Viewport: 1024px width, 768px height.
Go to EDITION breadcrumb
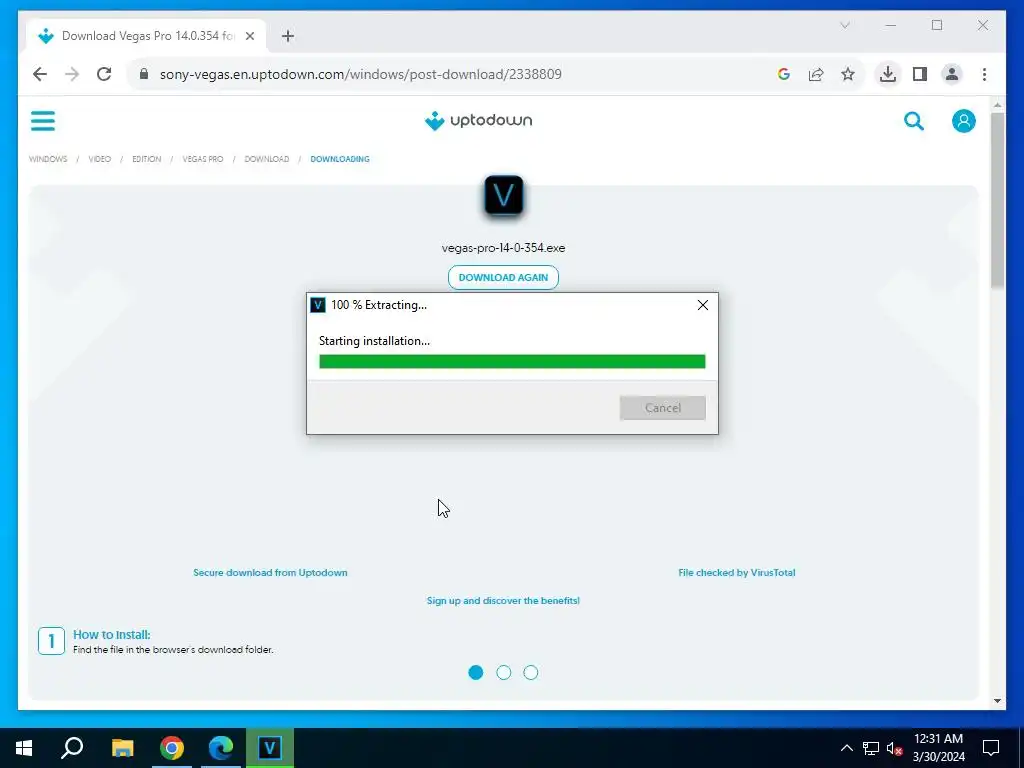pos(146,159)
